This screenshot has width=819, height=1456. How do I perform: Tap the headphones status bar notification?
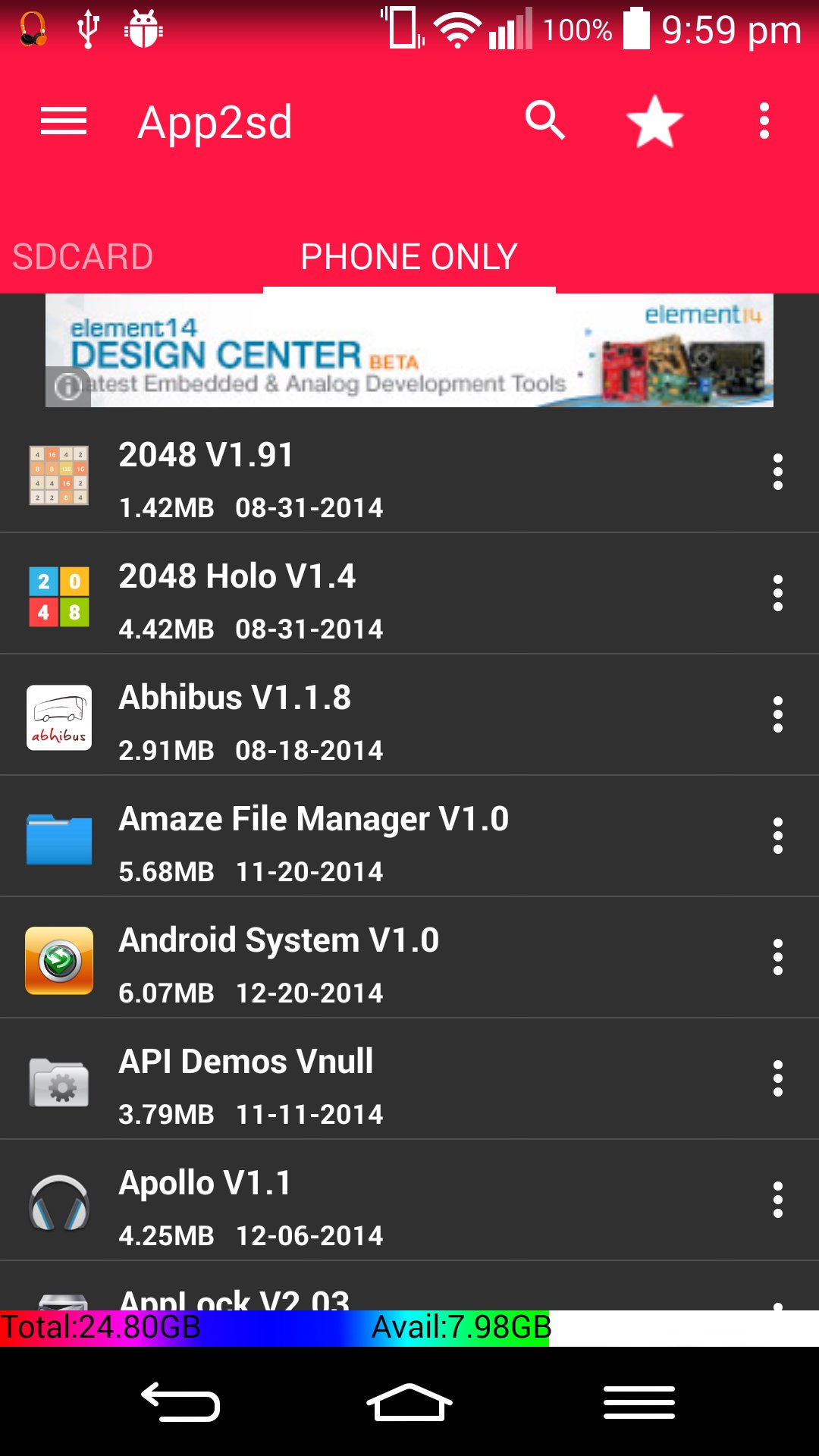click(x=33, y=30)
